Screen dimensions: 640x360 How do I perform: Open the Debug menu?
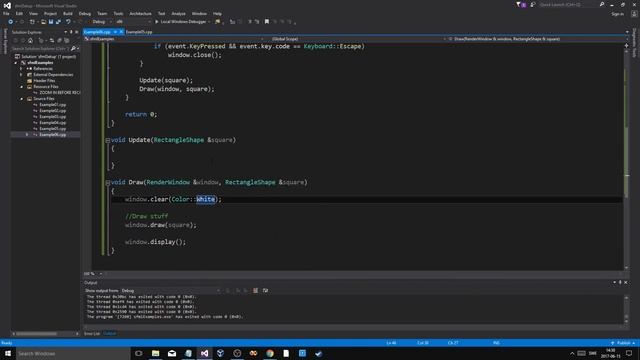pos(85,13)
